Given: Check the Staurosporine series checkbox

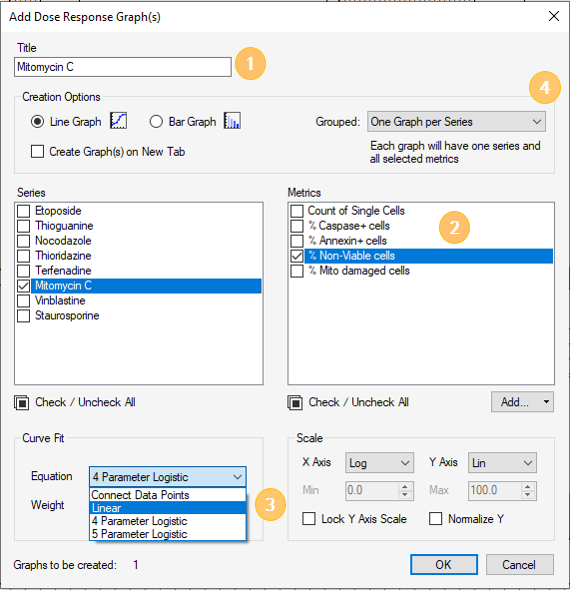Looking at the screenshot, I should [x=23, y=316].
